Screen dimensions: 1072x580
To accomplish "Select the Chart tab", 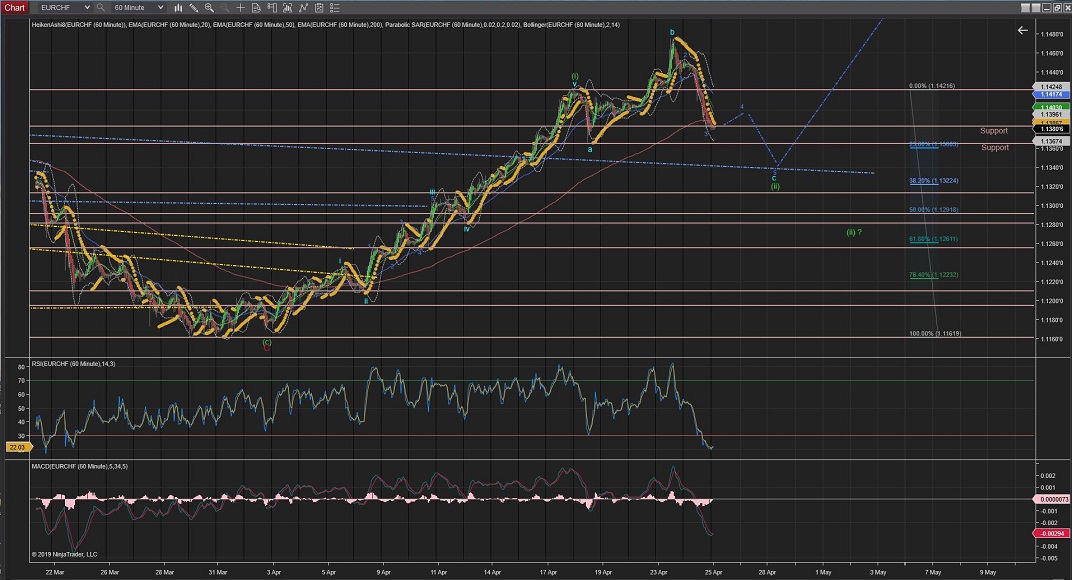I will (x=14, y=7).
